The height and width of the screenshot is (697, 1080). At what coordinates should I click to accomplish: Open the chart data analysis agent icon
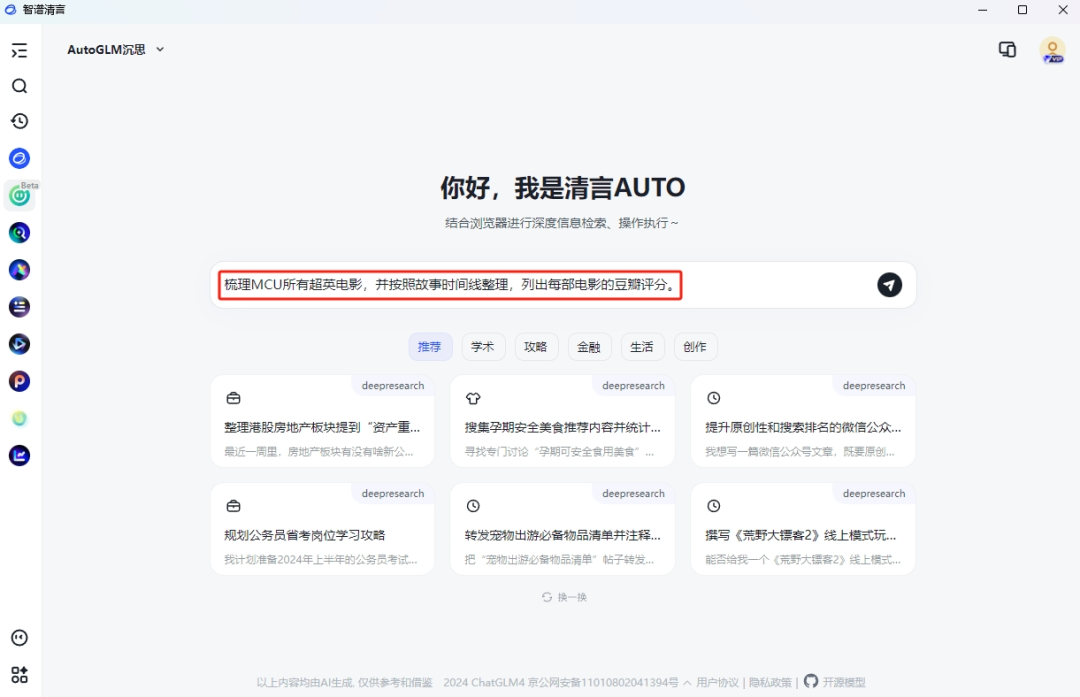[x=19, y=455]
